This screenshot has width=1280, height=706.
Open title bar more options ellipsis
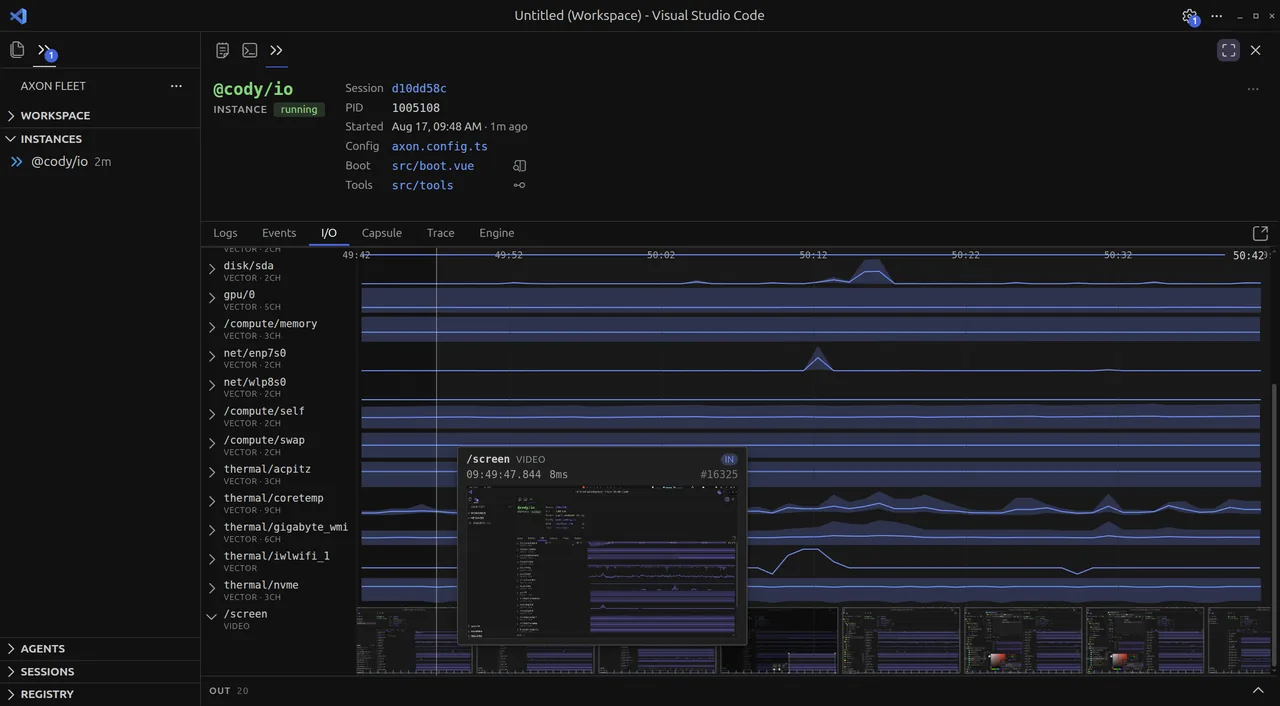tap(1217, 16)
